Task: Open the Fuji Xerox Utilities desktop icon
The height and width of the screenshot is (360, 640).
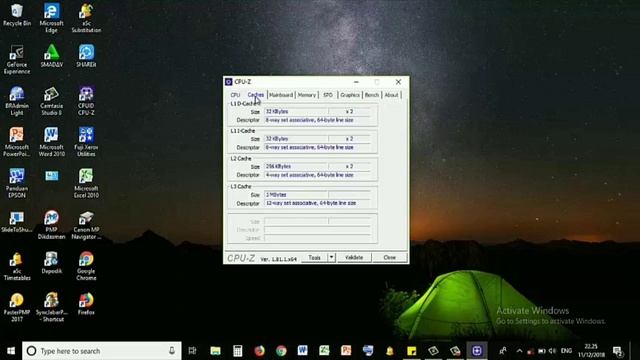Action: (86, 142)
